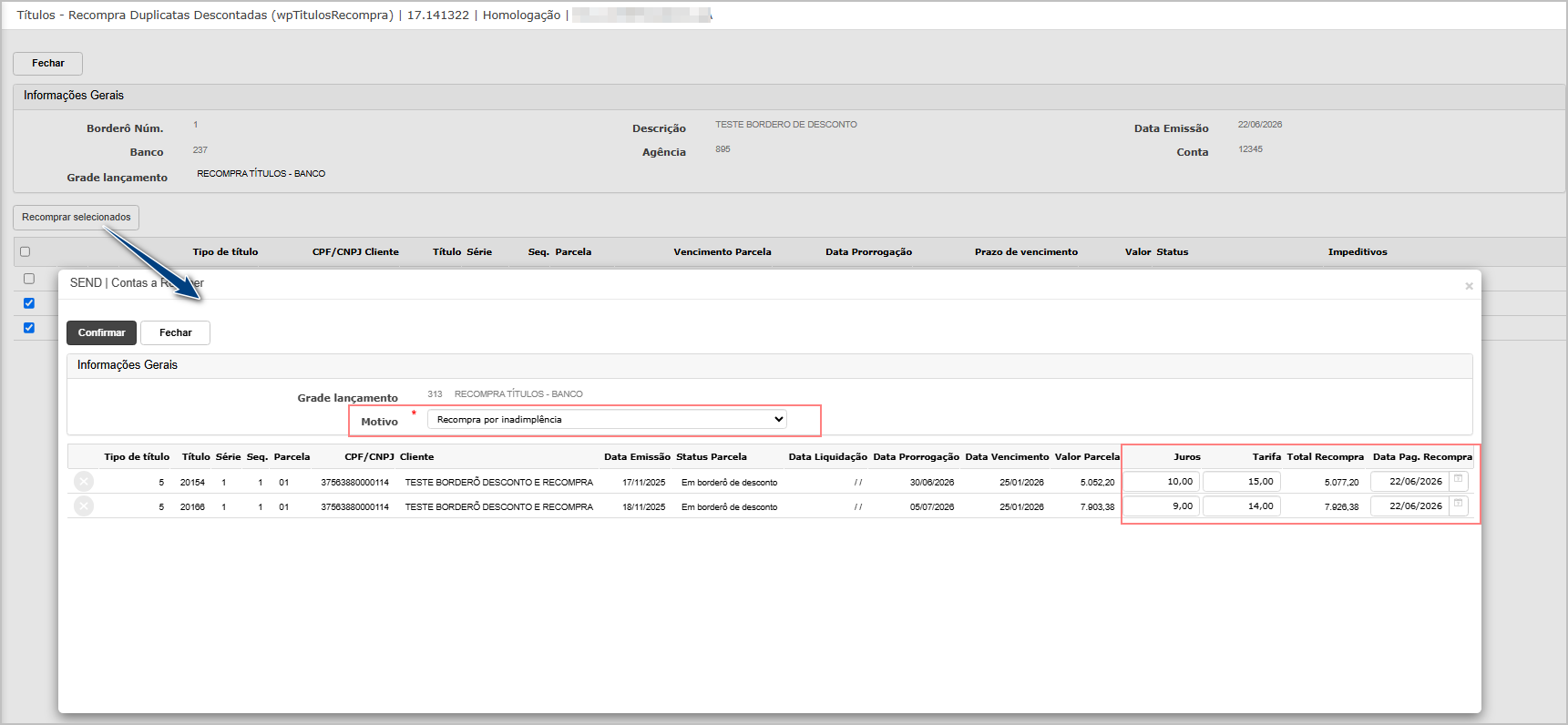
Task: Click Conta value 12345
Action: coord(1250,149)
